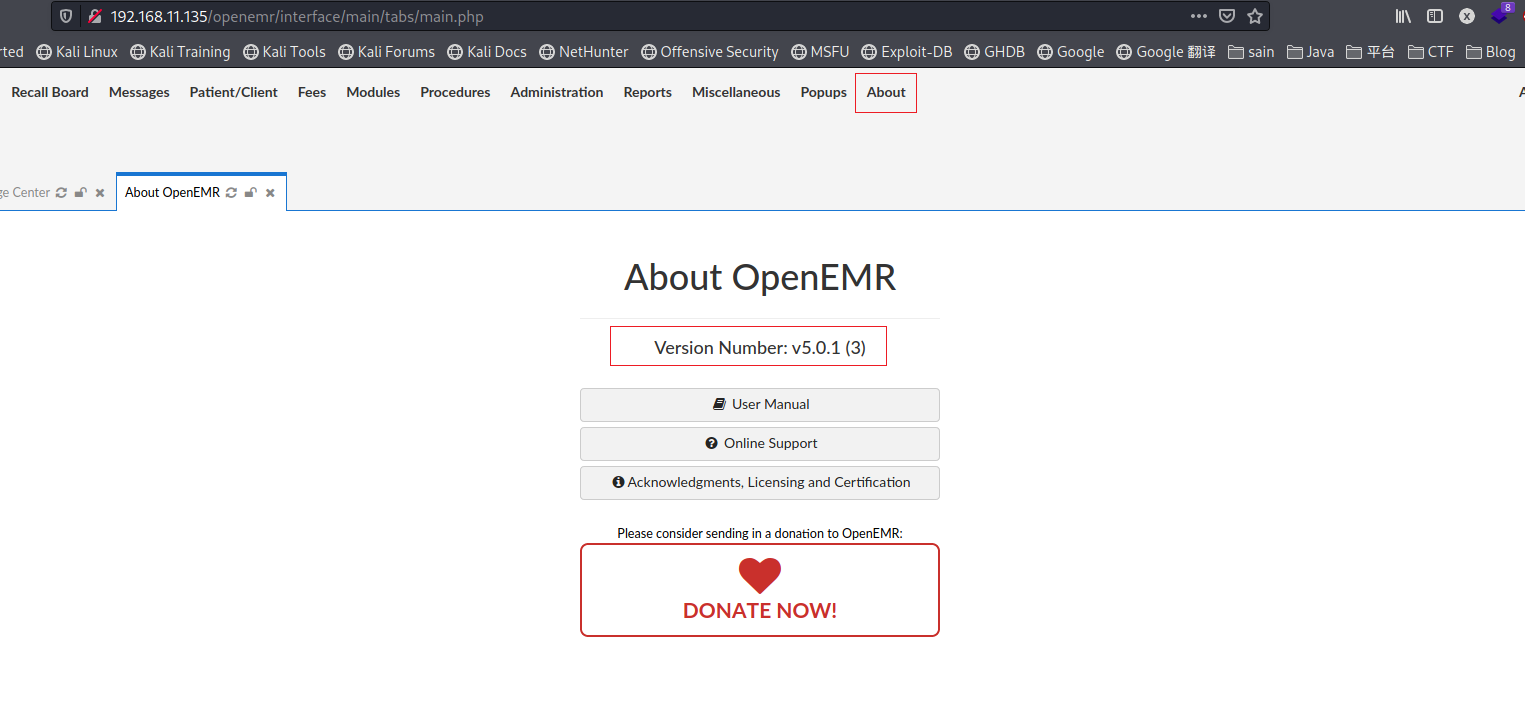Bookmark this page with the star
The width and height of the screenshot is (1525, 723).
(1255, 16)
